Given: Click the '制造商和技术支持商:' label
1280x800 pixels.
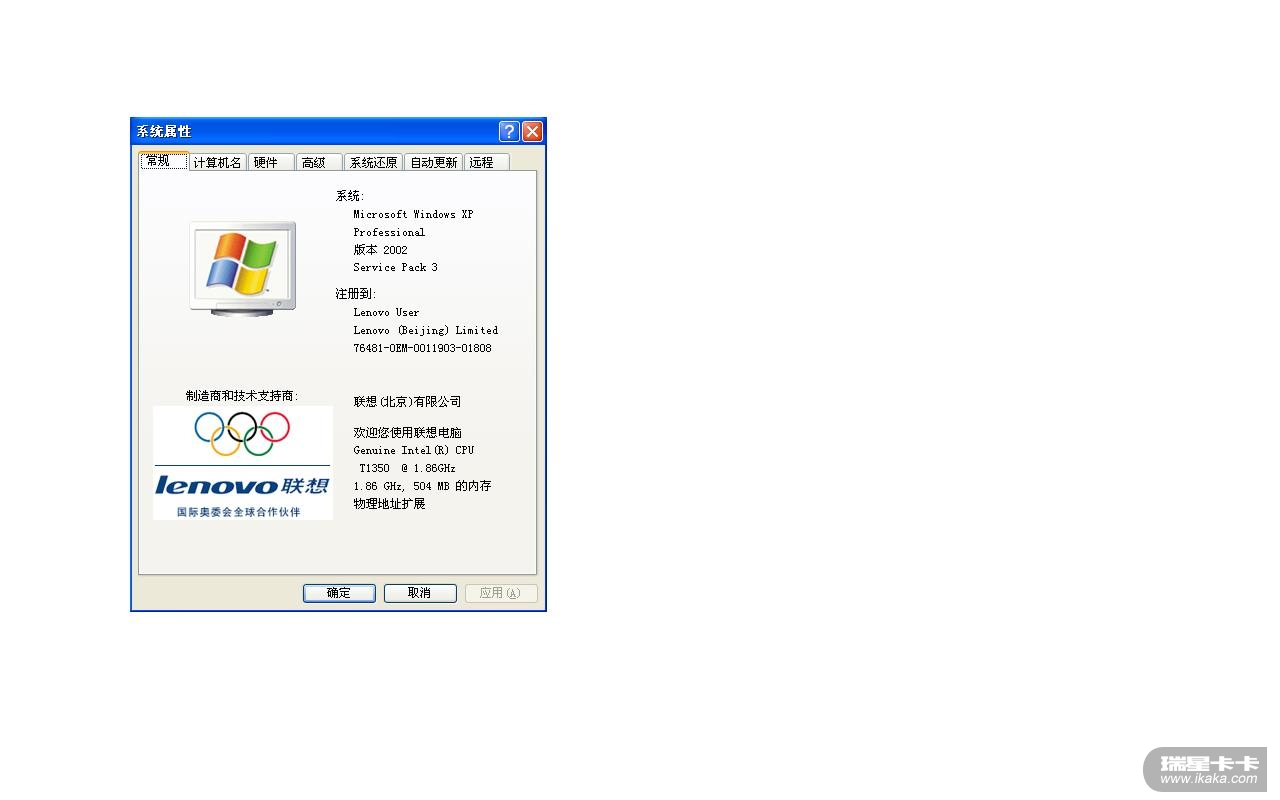Looking at the screenshot, I should [x=242, y=396].
